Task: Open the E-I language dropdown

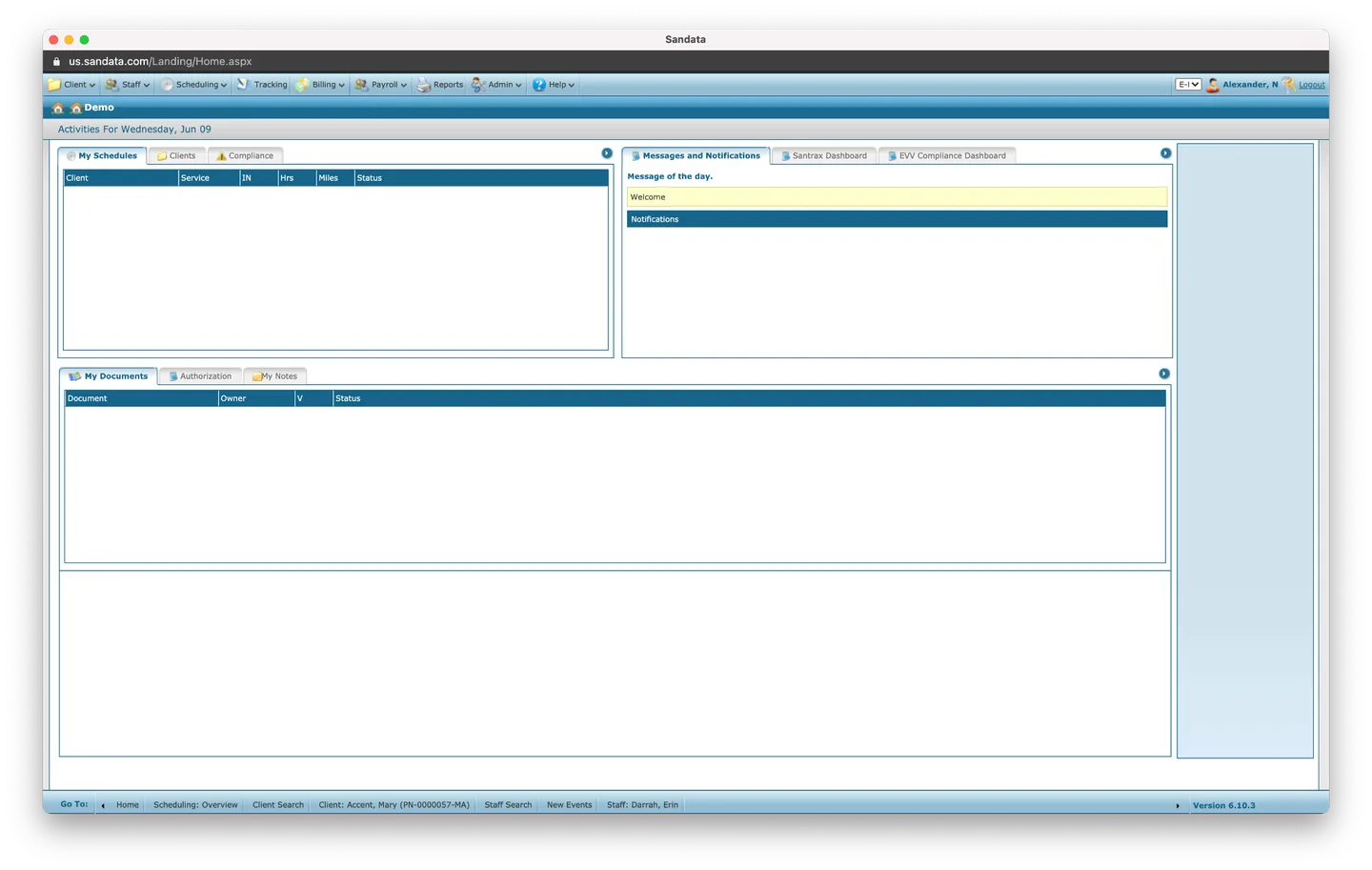Action: coord(1187,84)
